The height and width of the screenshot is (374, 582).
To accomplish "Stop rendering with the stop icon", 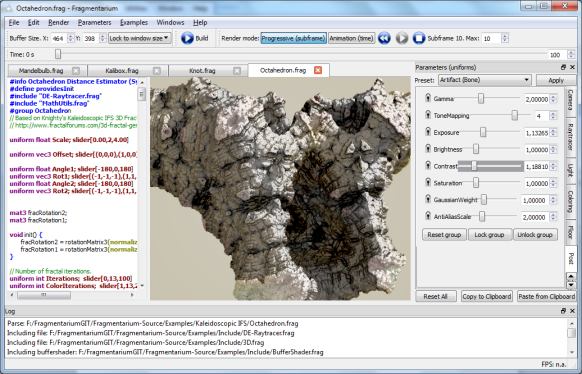I will [419, 38].
